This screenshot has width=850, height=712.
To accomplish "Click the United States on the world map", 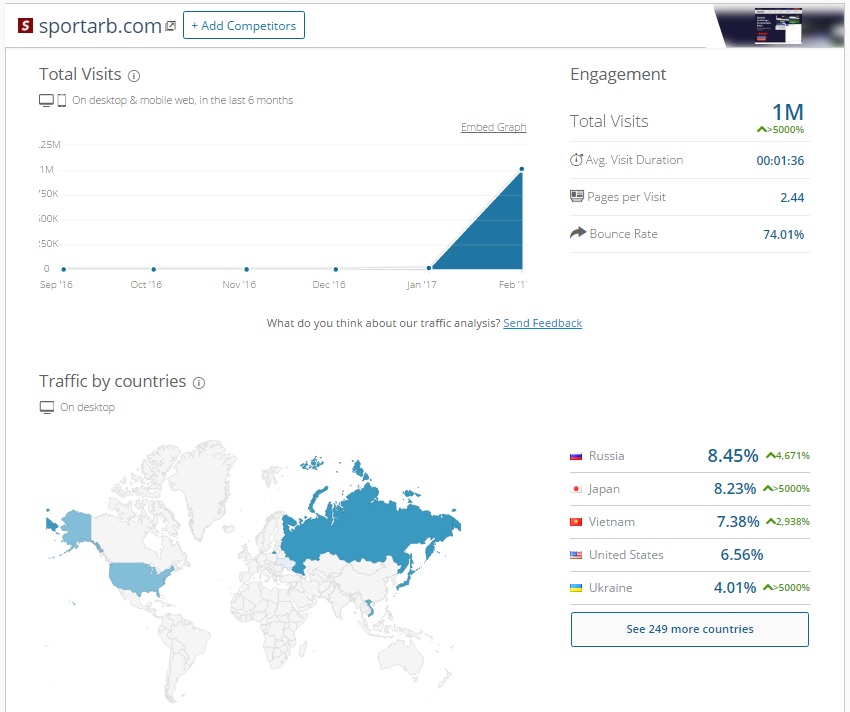I will tap(138, 578).
